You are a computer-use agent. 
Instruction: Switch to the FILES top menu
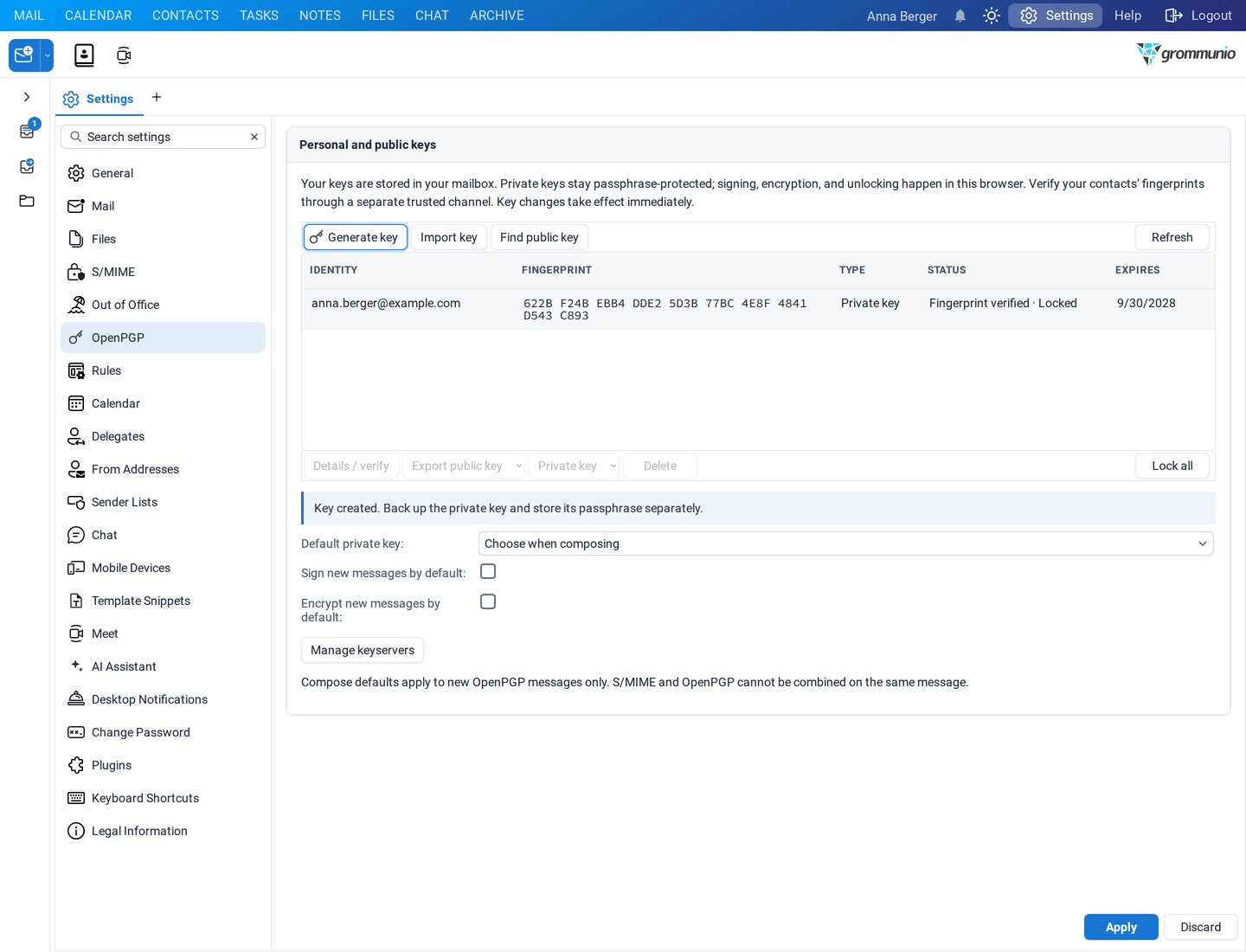[x=378, y=16]
